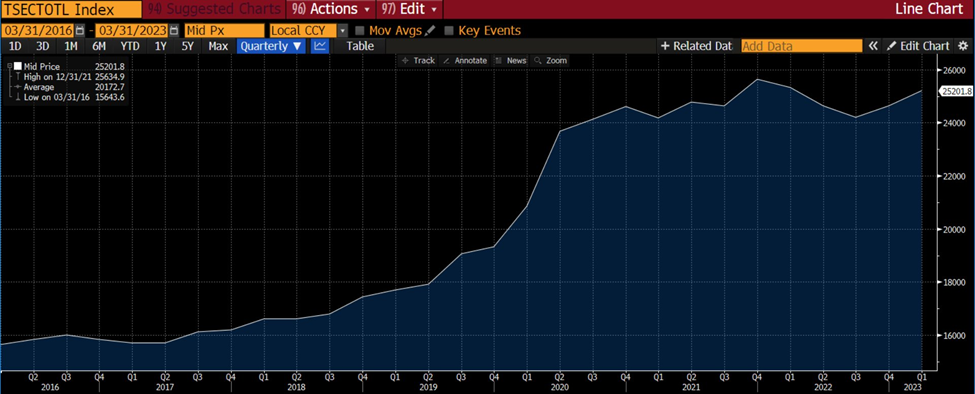Click the pencil icon beside Mov Avgs
975x394 pixels.
tap(430, 30)
